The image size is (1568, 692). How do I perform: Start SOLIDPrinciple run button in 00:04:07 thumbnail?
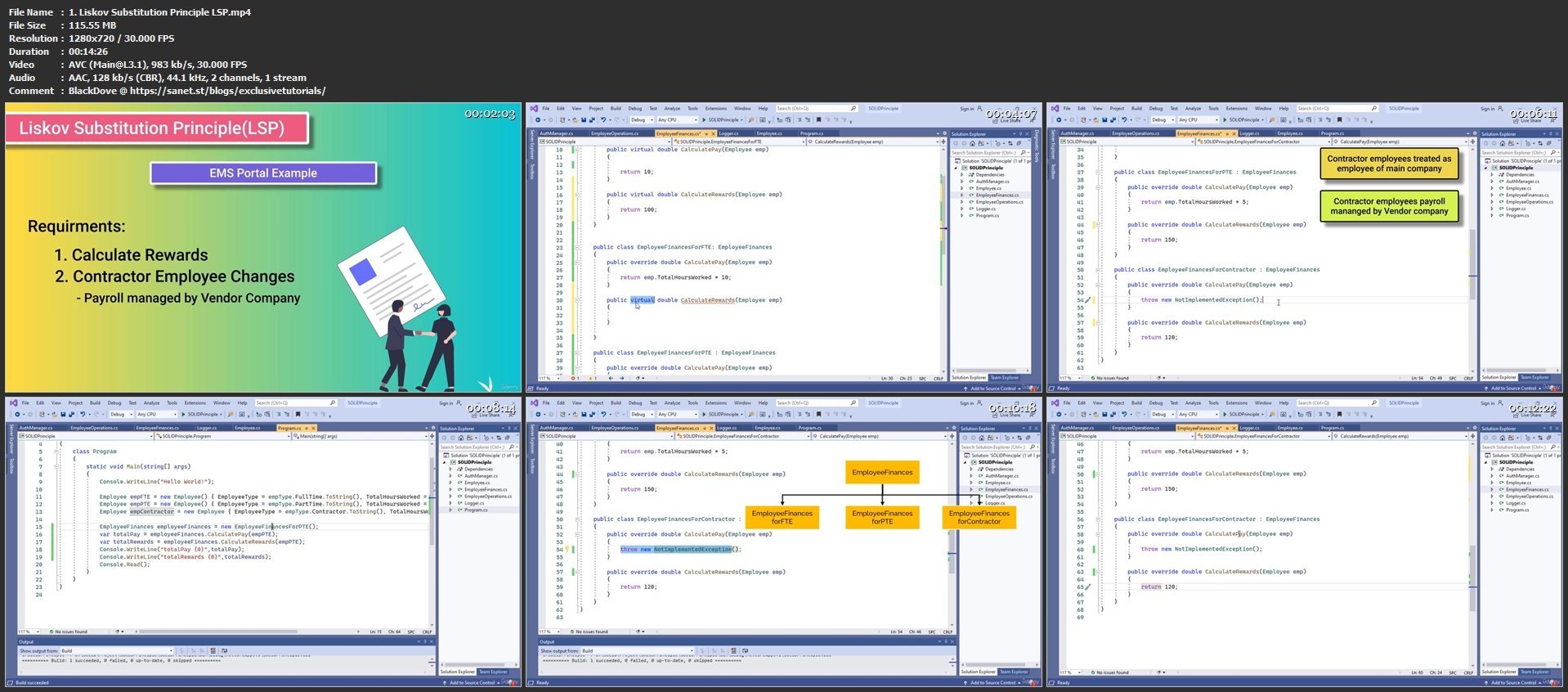(x=722, y=119)
